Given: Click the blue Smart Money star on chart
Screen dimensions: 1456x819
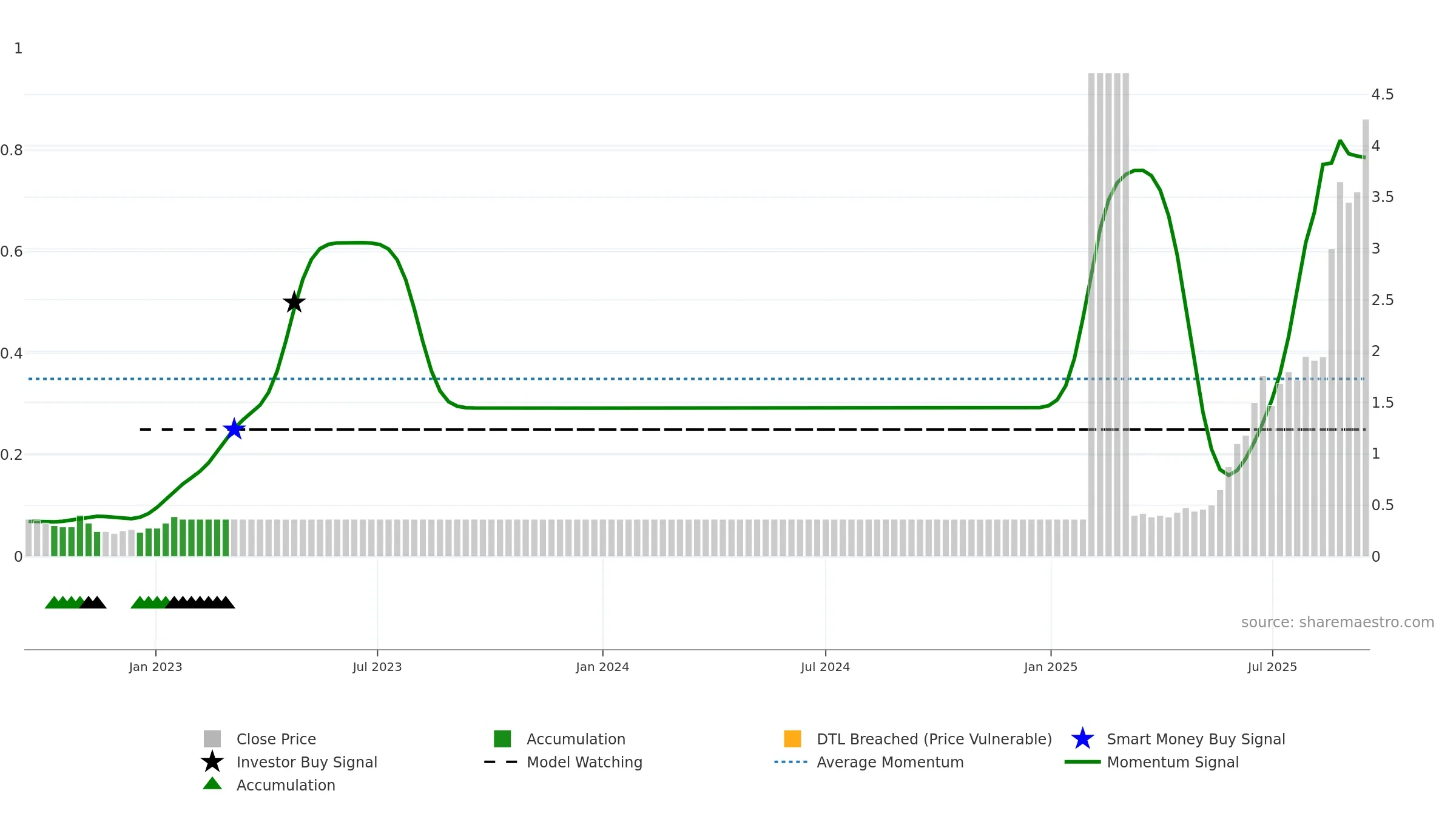Looking at the screenshot, I should click(x=234, y=429).
